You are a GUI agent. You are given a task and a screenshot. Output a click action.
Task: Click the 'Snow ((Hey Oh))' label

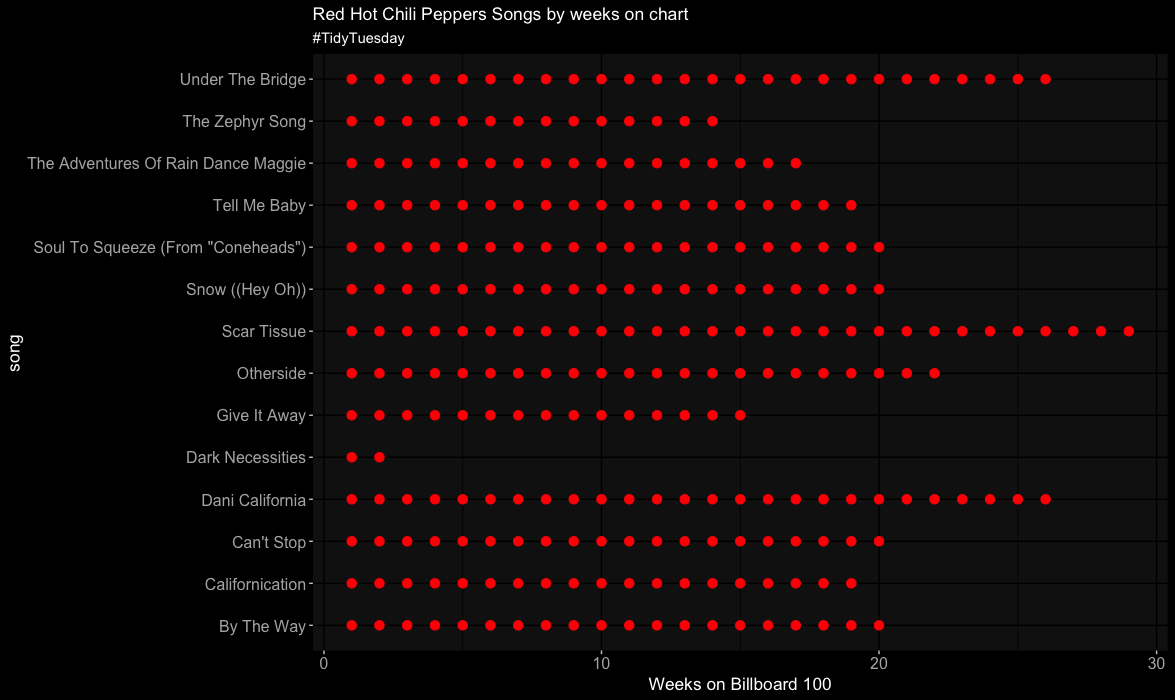tap(246, 289)
